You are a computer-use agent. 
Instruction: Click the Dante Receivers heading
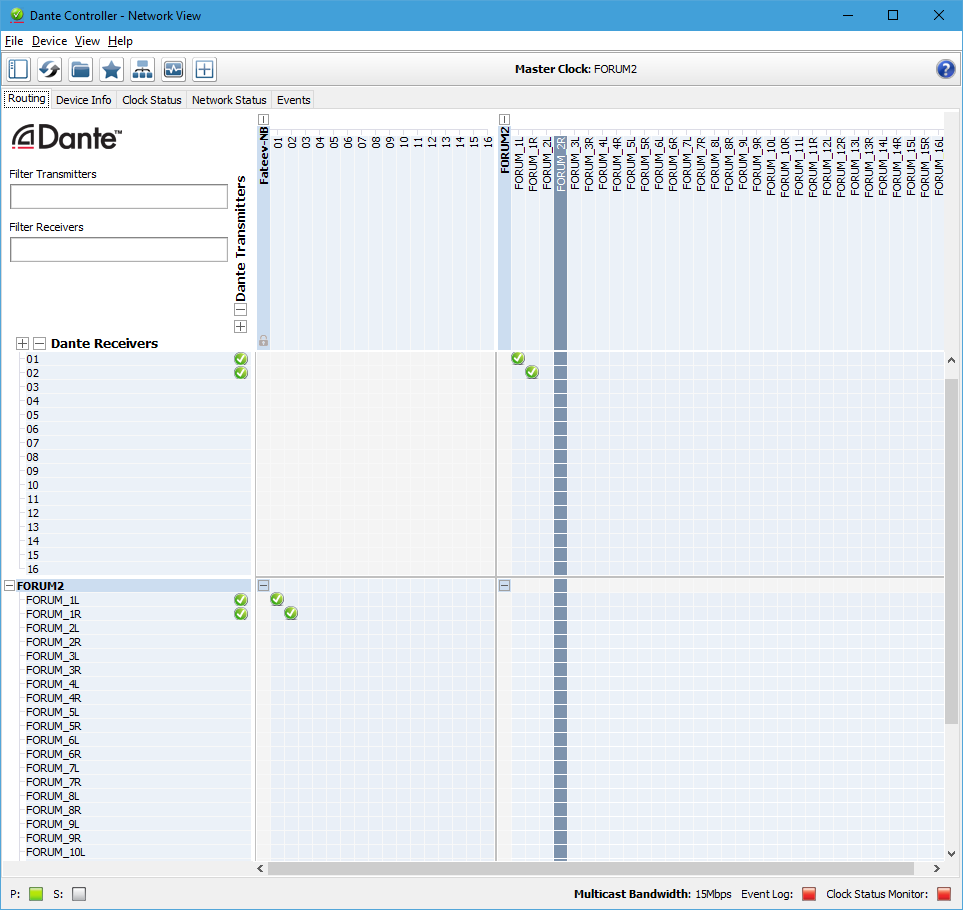tap(104, 343)
